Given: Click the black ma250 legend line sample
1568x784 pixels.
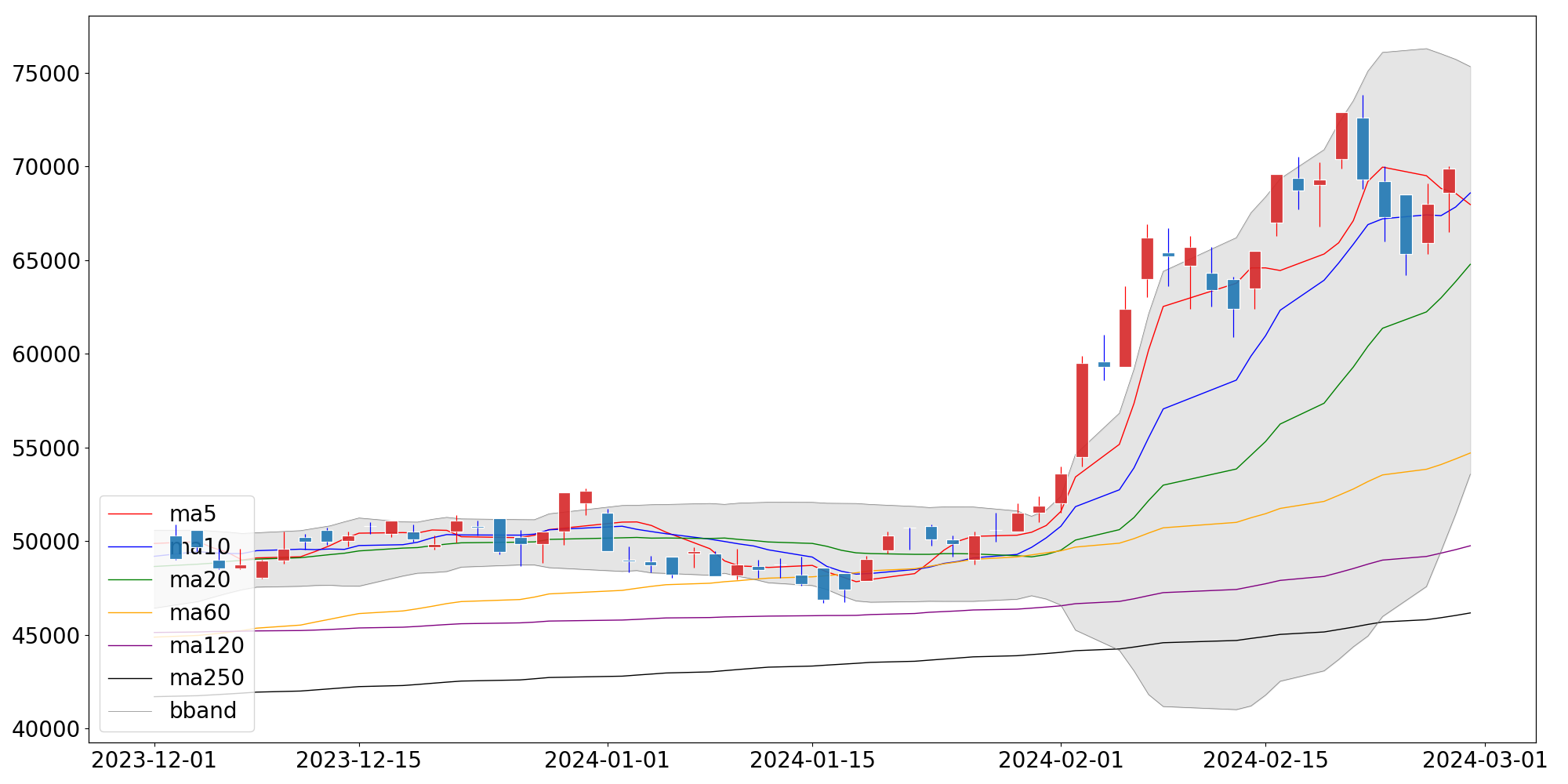Looking at the screenshot, I should coord(130,678).
